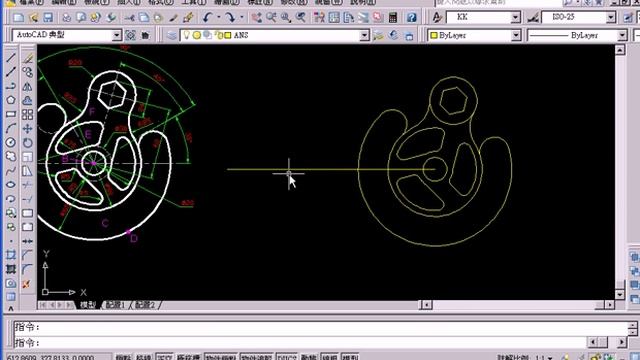
Task: Open the QuickCalc calculator
Action: pyautogui.click(x=393, y=18)
